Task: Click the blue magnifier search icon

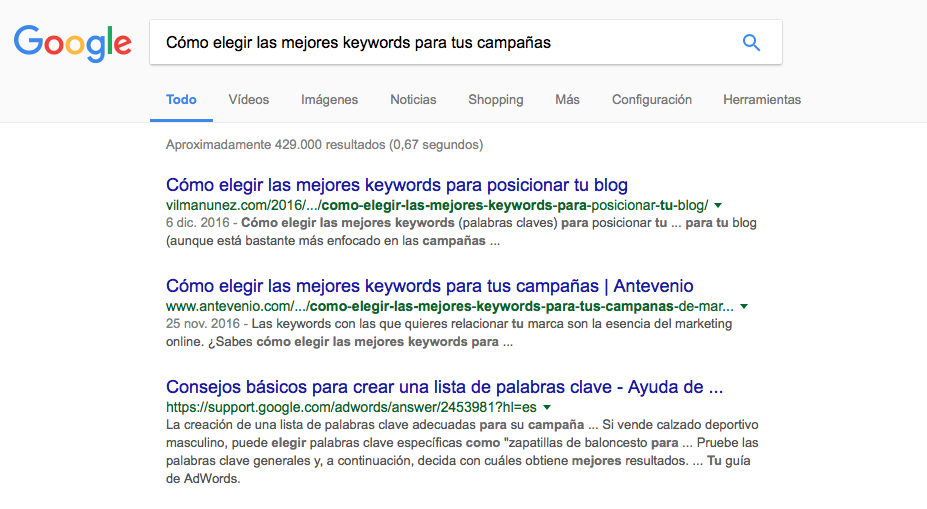Action: (751, 43)
